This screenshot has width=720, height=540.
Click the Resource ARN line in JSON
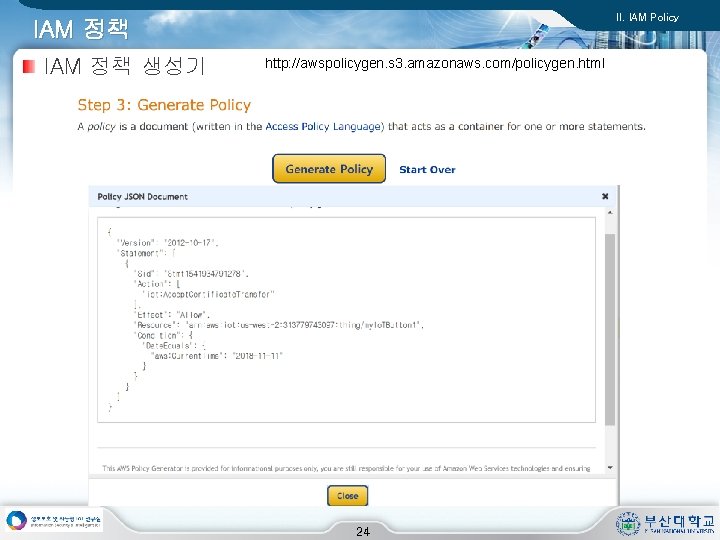[x=278, y=325]
